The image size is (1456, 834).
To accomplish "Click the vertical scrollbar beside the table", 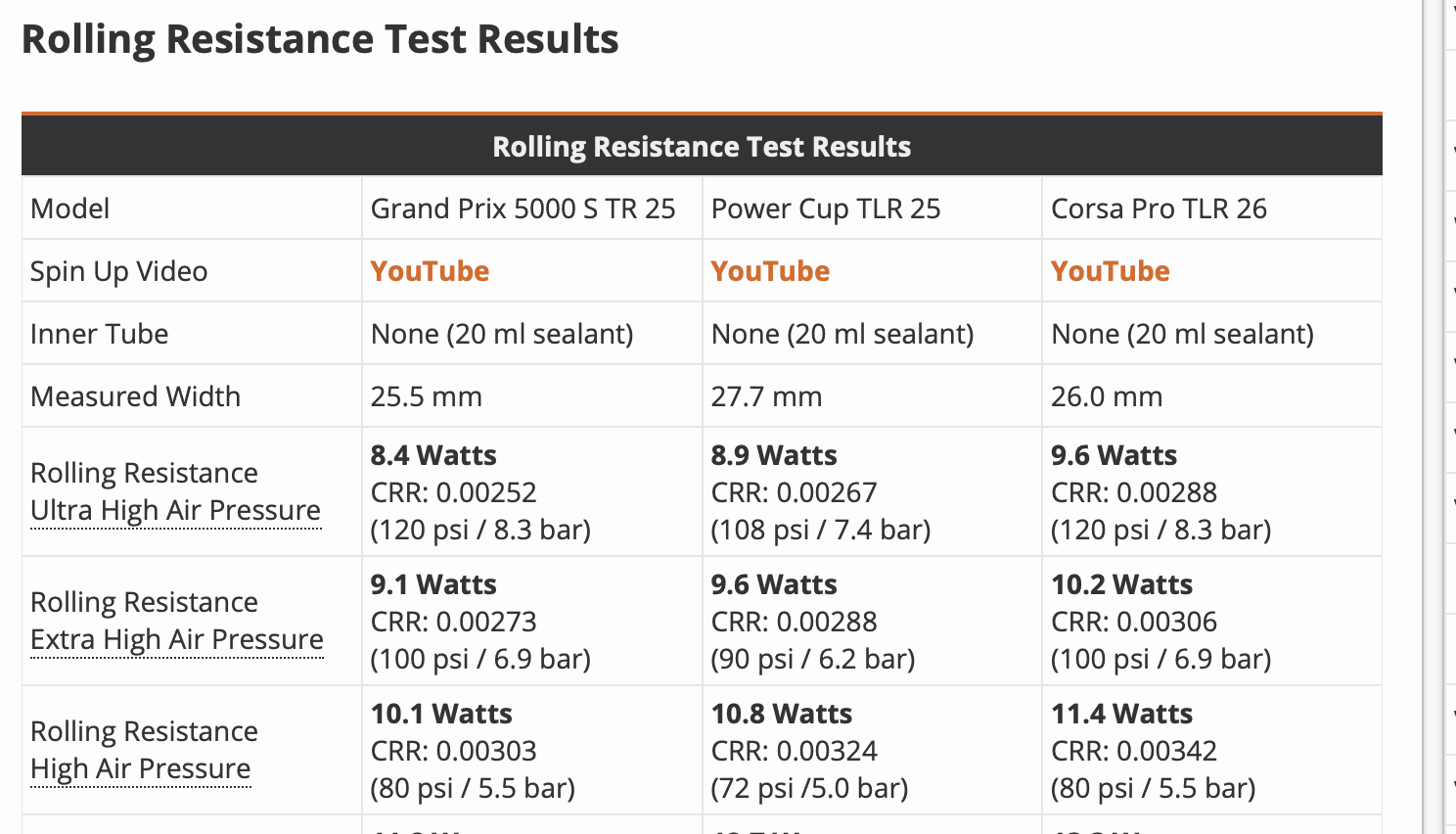I will click(1433, 417).
